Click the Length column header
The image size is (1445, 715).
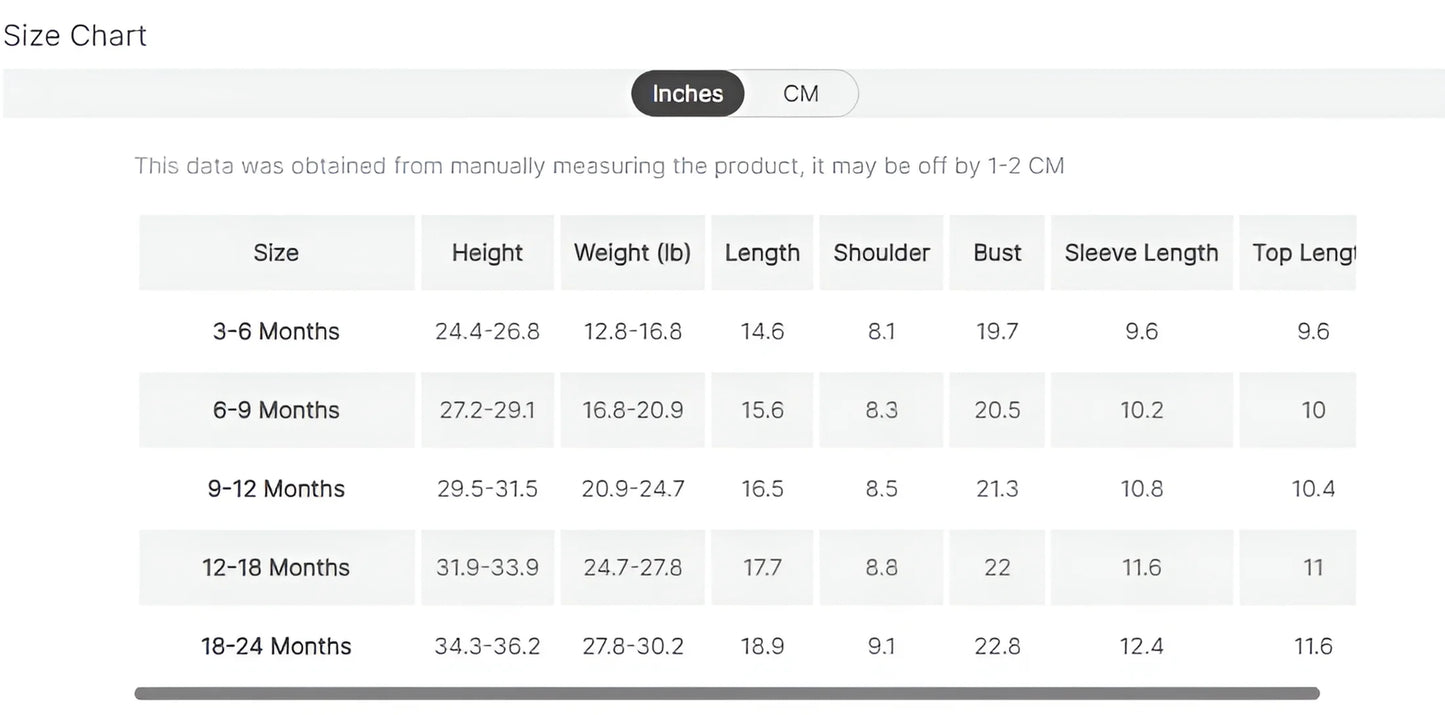click(x=762, y=253)
